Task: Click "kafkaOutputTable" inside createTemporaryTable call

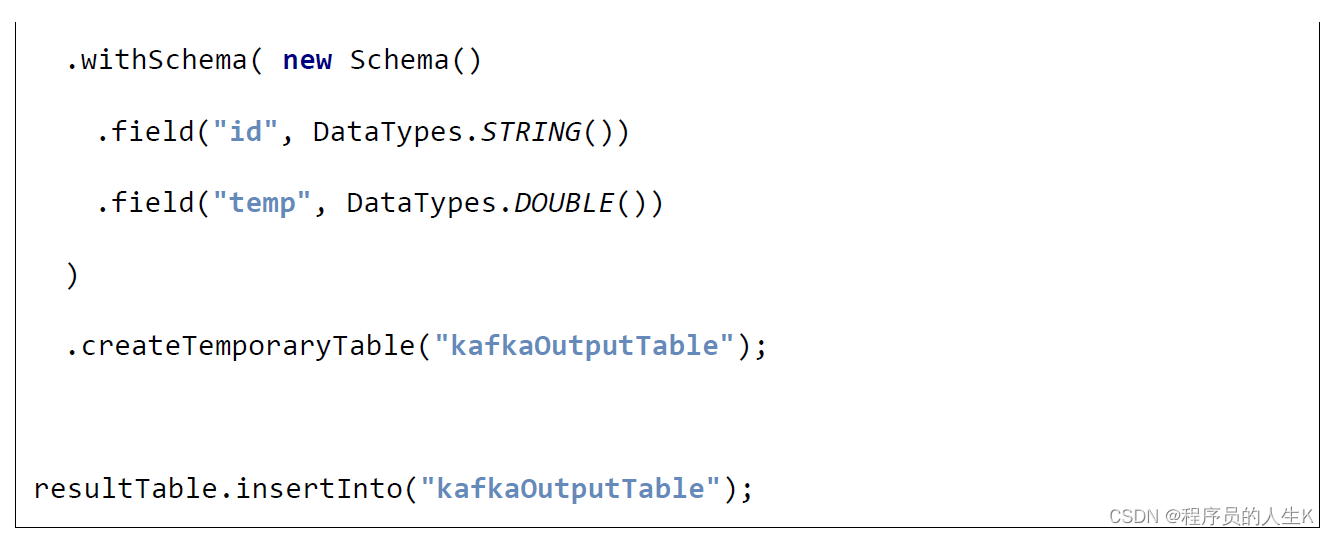Action: (x=585, y=346)
